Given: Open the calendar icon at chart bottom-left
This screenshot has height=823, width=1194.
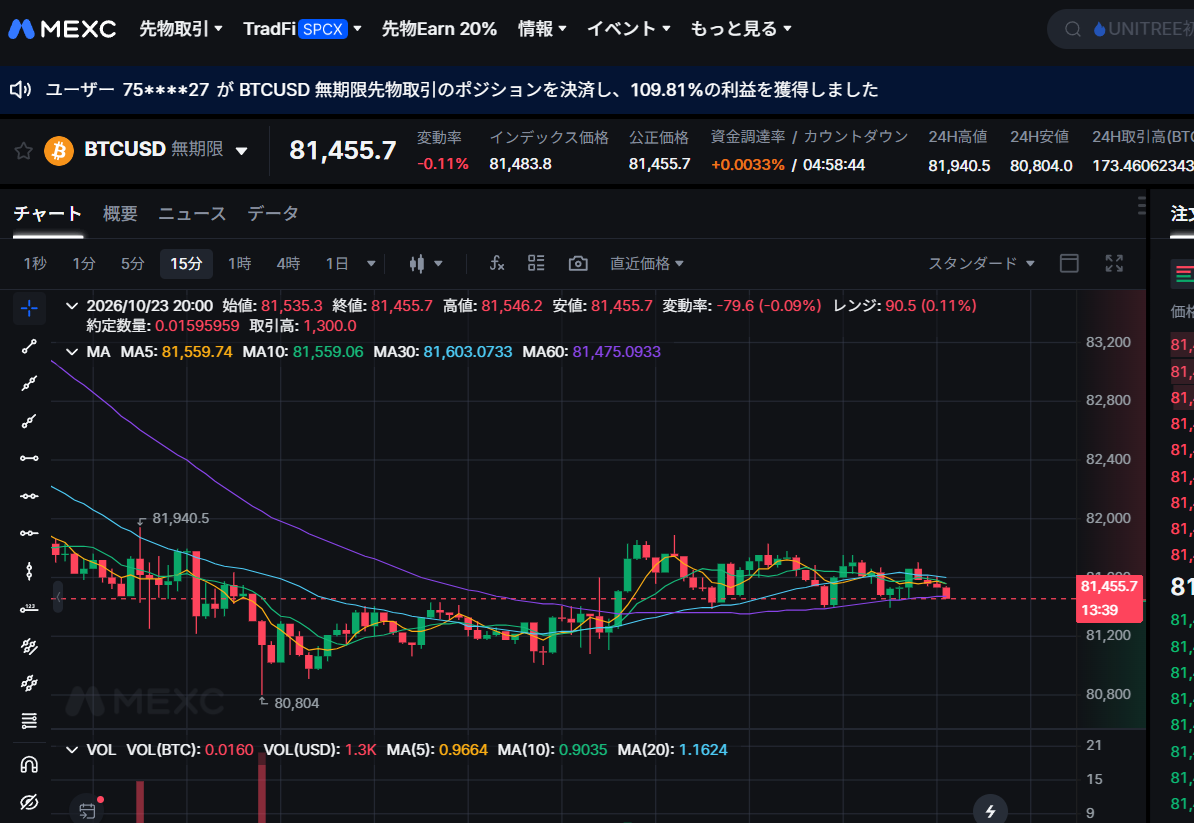Looking at the screenshot, I should (87, 810).
